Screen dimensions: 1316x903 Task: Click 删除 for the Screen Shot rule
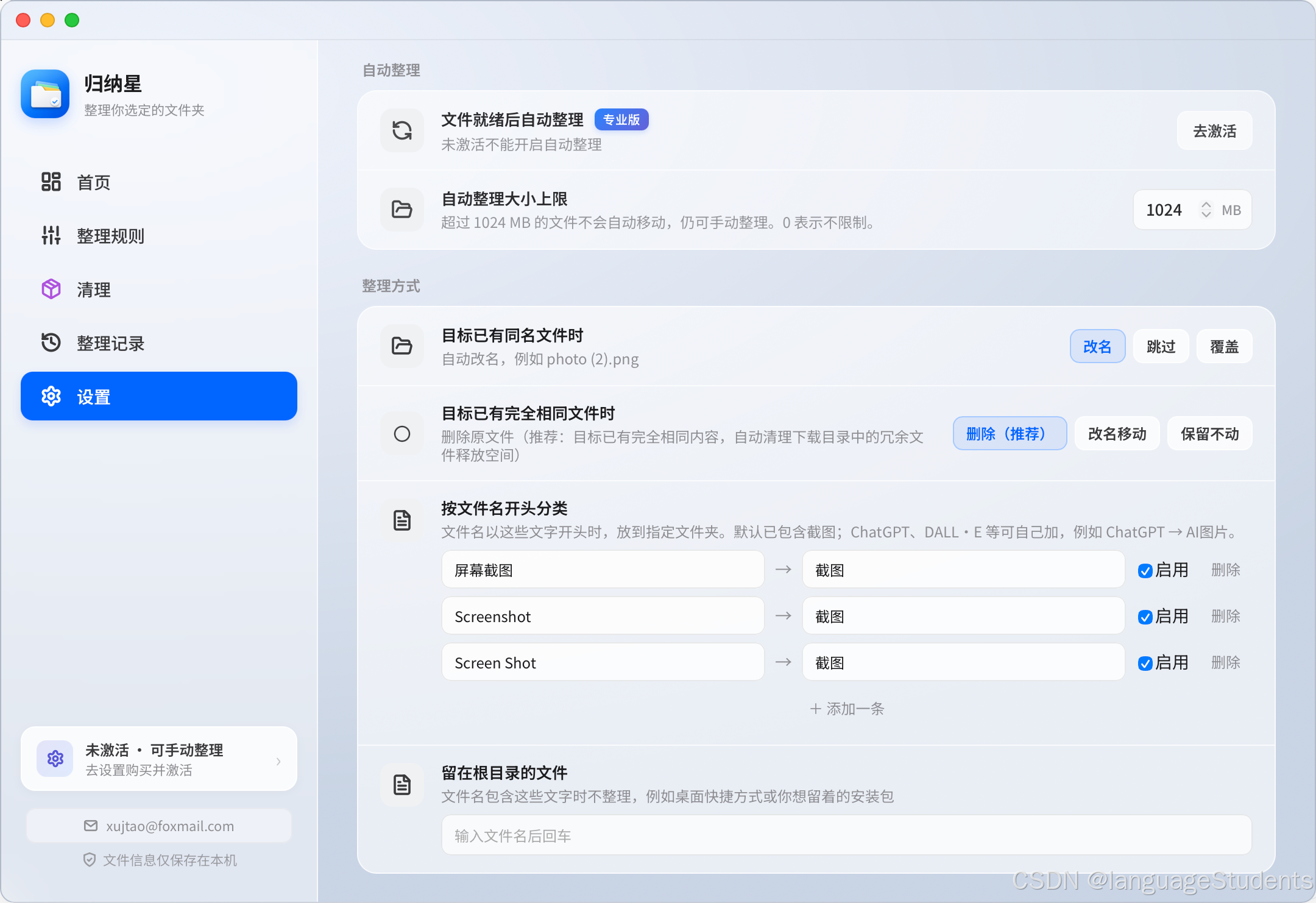(x=1225, y=662)
